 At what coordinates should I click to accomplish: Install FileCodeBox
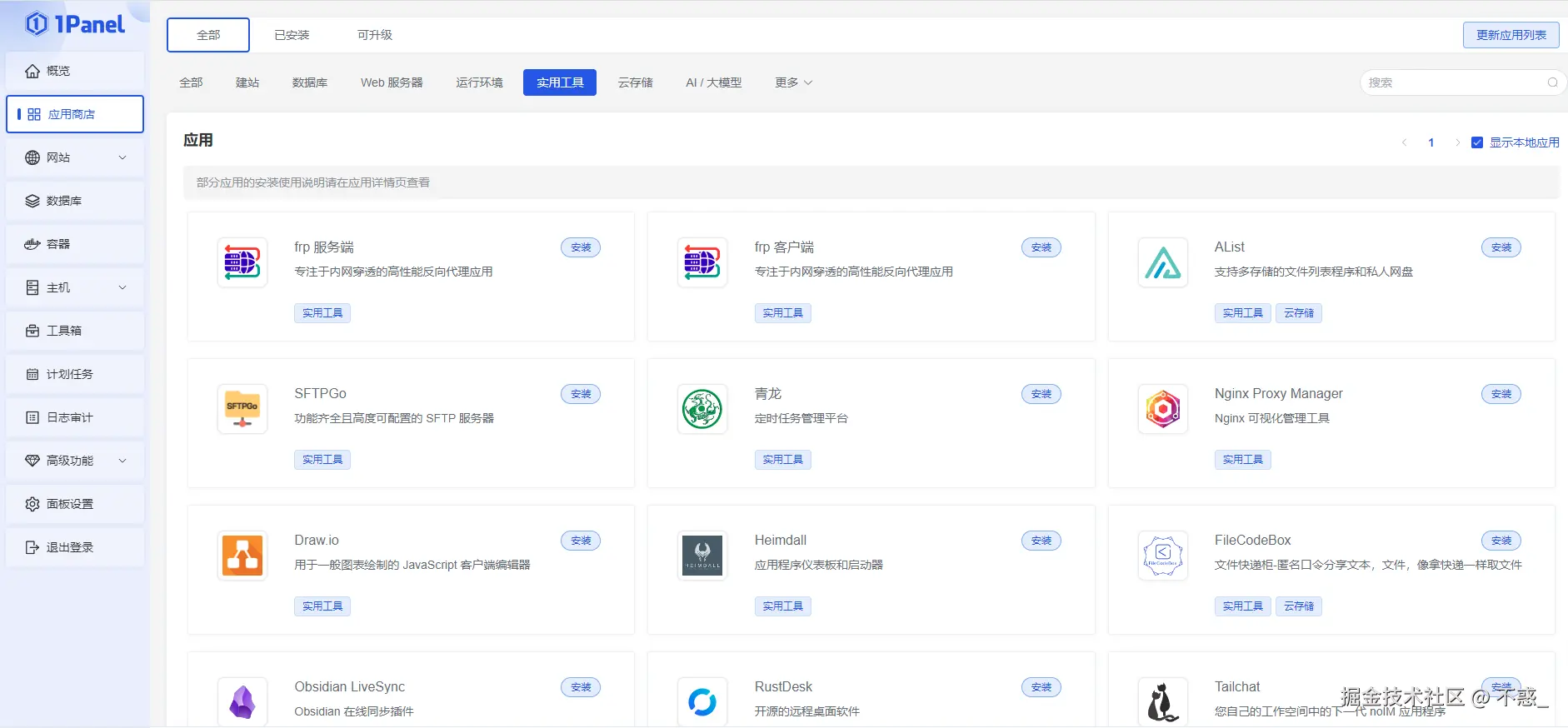[1501, 541]
